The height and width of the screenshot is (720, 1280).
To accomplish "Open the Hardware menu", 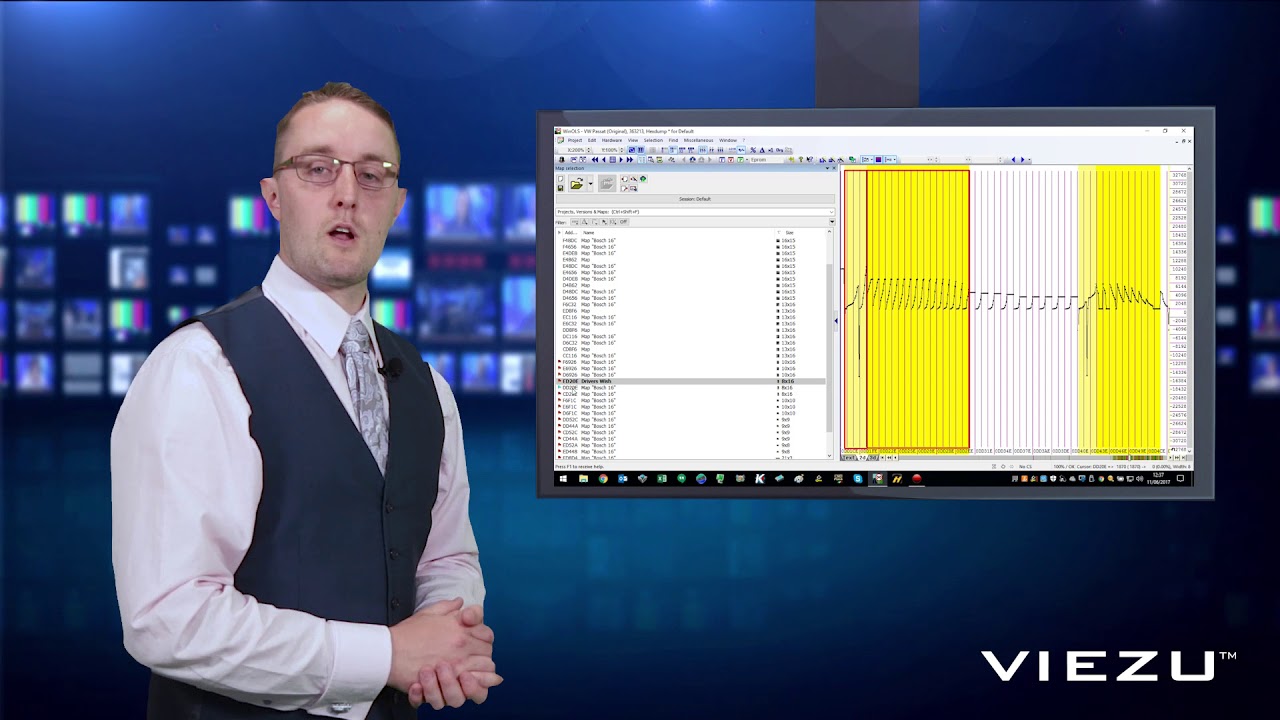I will 612,140.
